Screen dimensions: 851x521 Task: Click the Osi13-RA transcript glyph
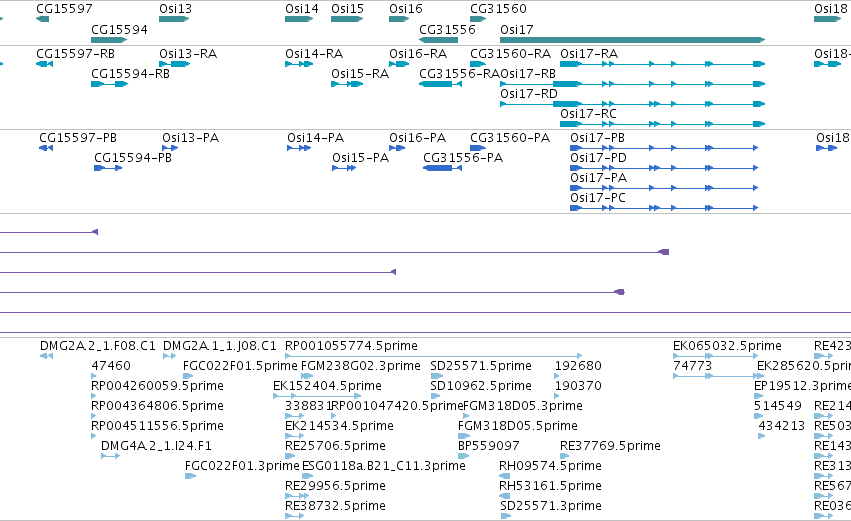coord(174,64)
